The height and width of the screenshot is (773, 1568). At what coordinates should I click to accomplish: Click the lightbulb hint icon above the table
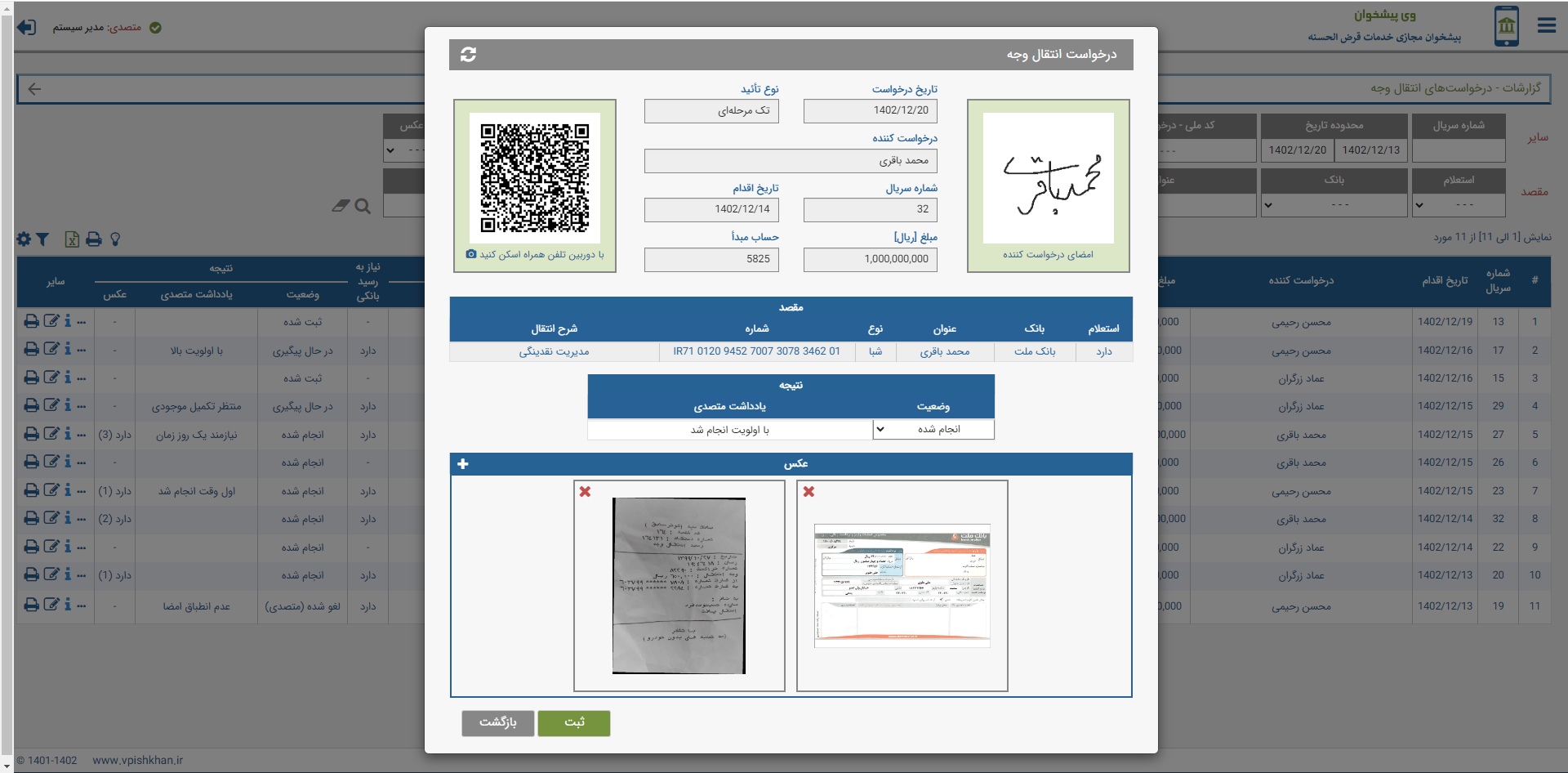pos(115,239)
